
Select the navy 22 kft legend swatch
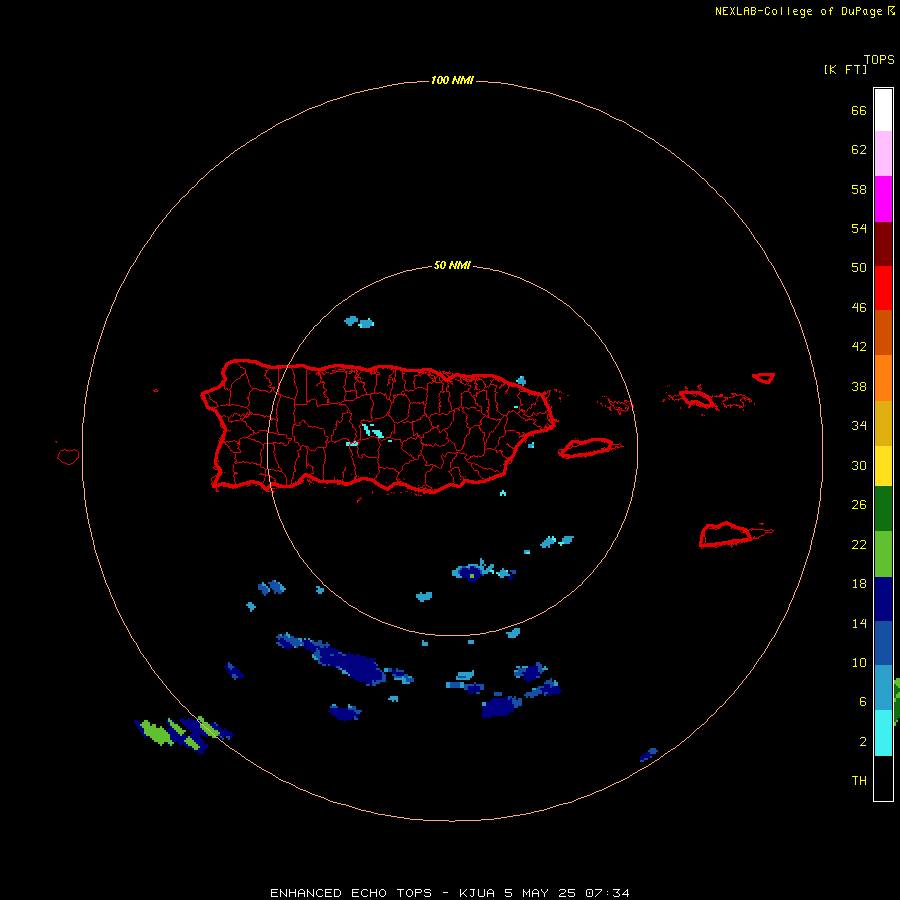point(883,599)
